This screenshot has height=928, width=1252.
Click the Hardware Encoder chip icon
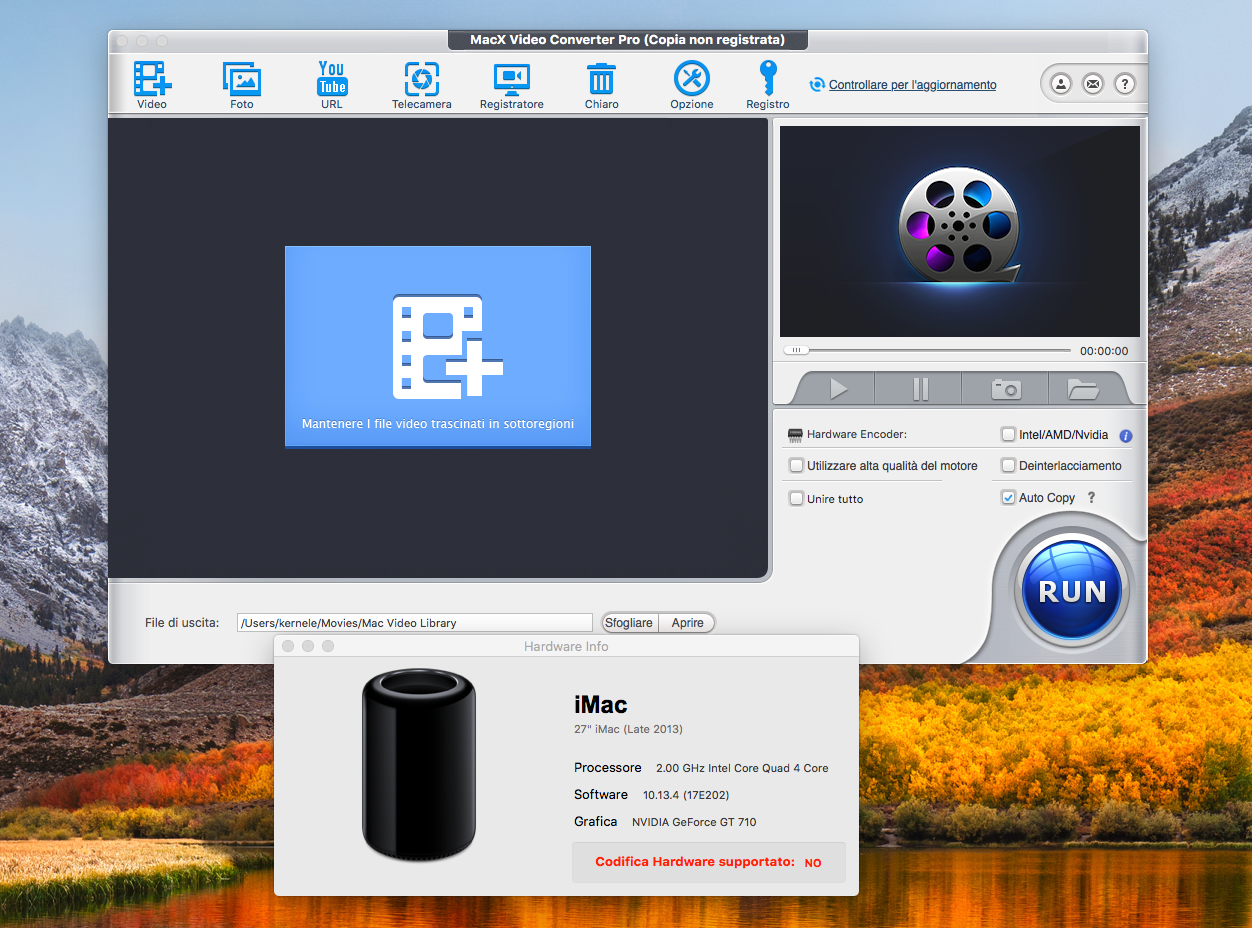[x=795, y=435]
